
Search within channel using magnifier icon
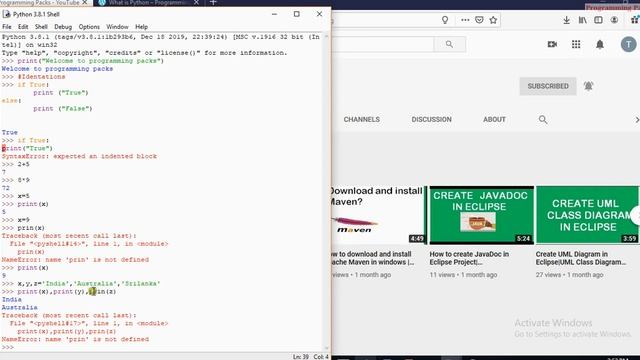[x=543, y=120]
